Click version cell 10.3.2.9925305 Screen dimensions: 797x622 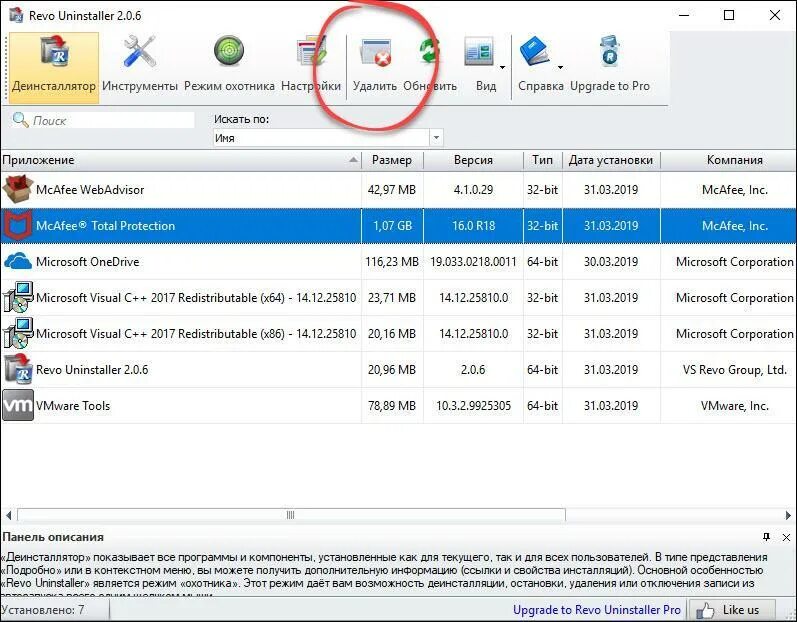(473, 406)
